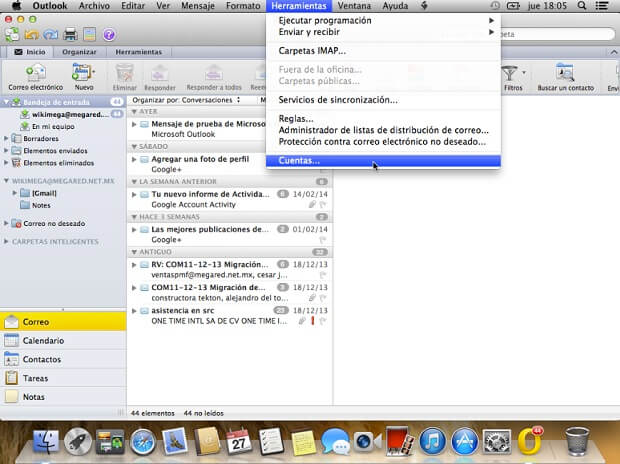Open Carpetas IMAP... menu entry
This screenshot has width=620, height=464.
pyautogui.click(x=383, y=51)
